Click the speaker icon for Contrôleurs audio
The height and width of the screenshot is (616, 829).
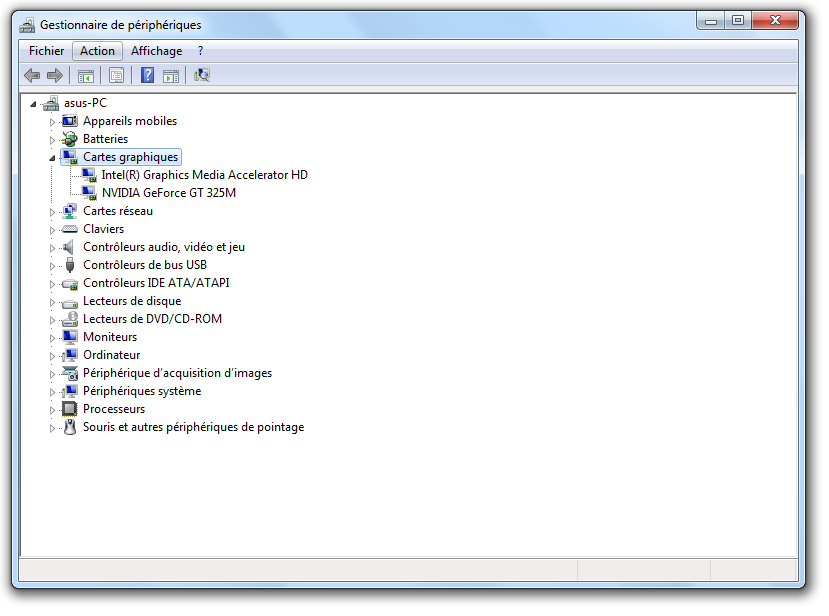coord(68,247)
